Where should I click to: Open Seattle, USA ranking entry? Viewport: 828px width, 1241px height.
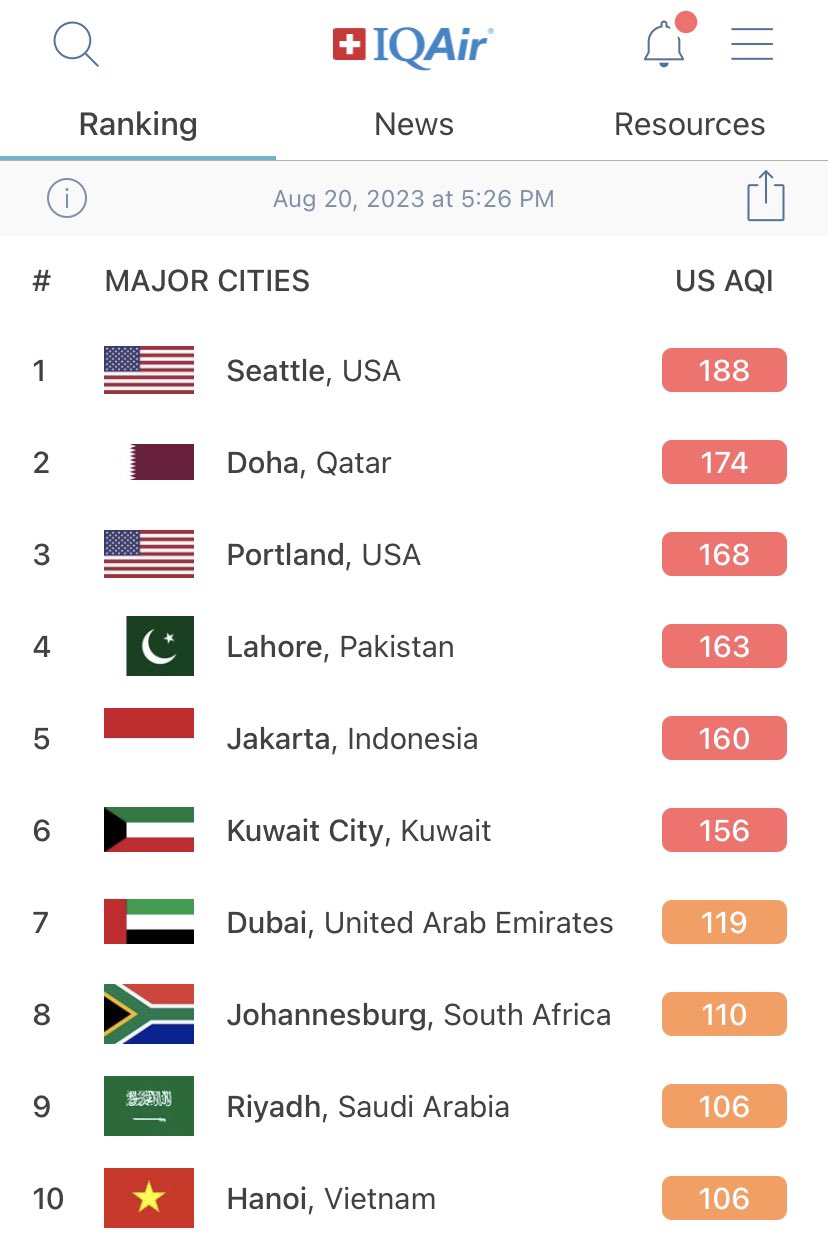point(313,371)
